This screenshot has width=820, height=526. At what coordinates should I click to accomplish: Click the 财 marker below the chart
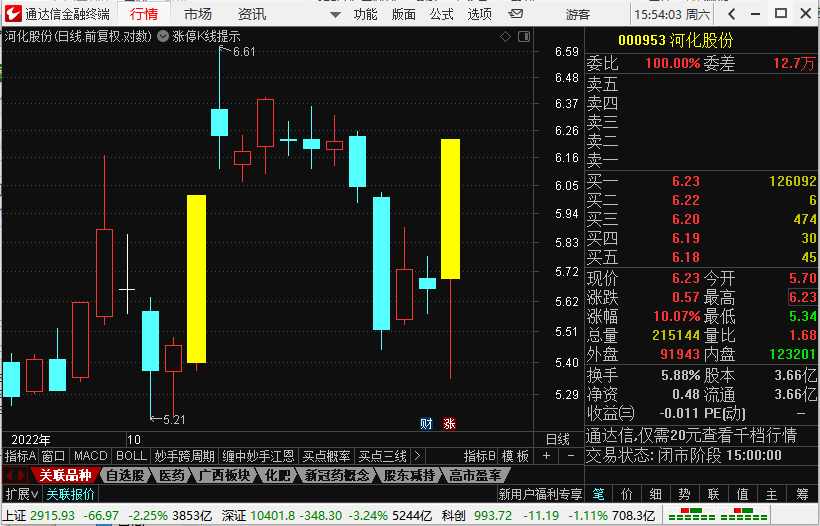click(x=426, y=424)
